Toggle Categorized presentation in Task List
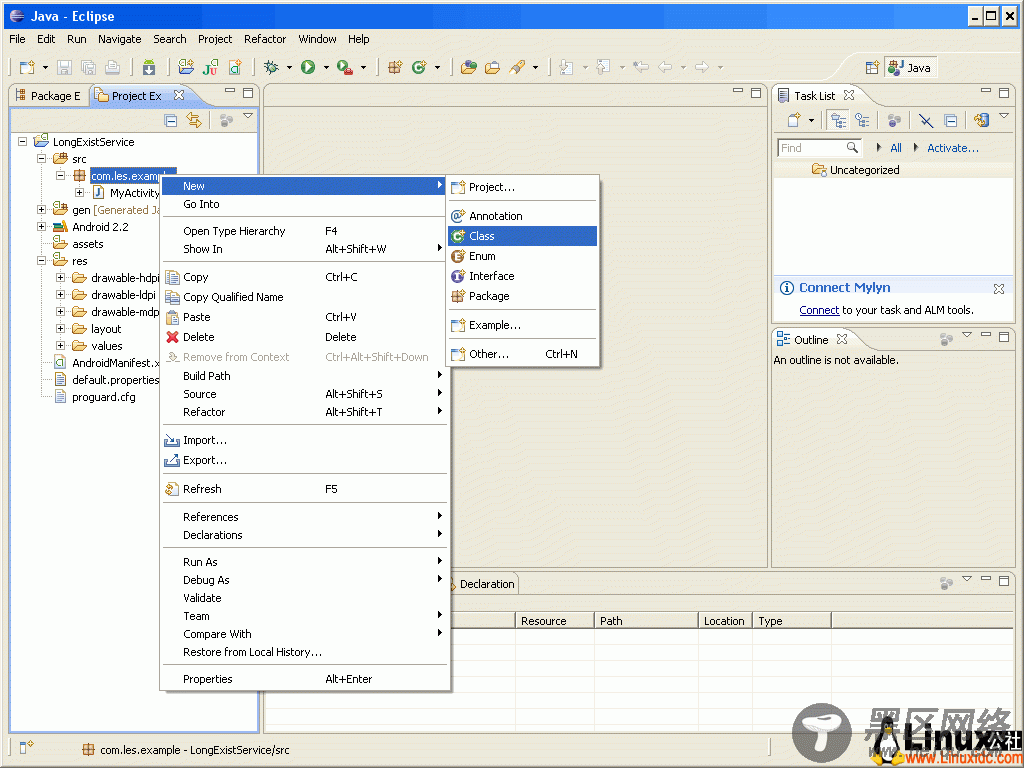This screenshot has width=1024, height=768. coord(838,120)
